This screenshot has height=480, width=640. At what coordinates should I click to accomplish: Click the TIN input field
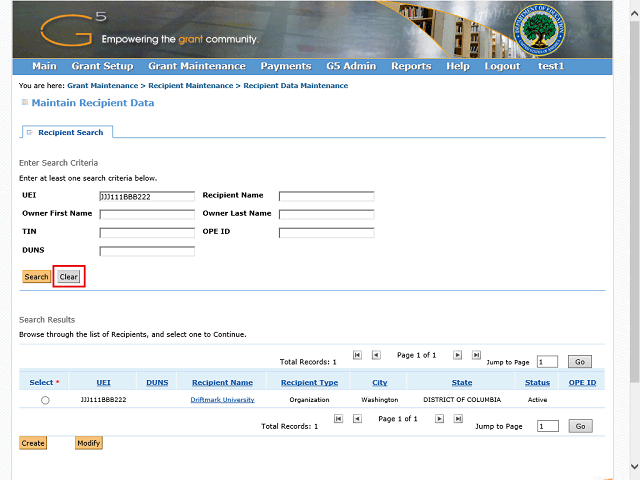[x=147, y=233]
